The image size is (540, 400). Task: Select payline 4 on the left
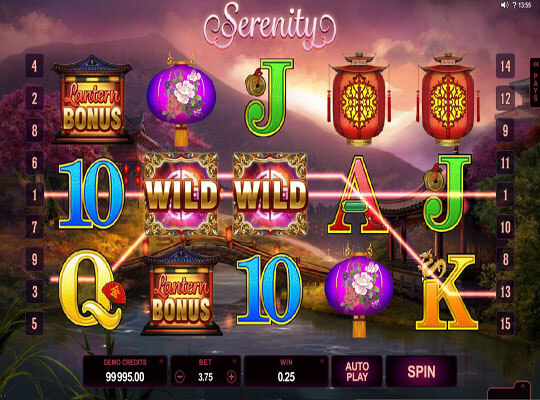[x=34, y=65]
